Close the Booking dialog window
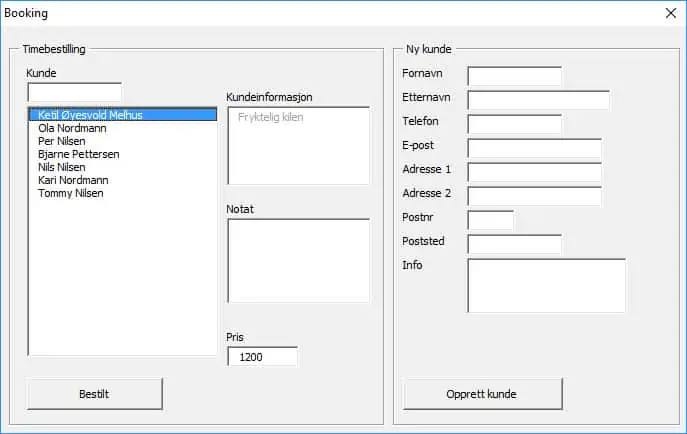 pyautogui.click(x=670, y=13)
